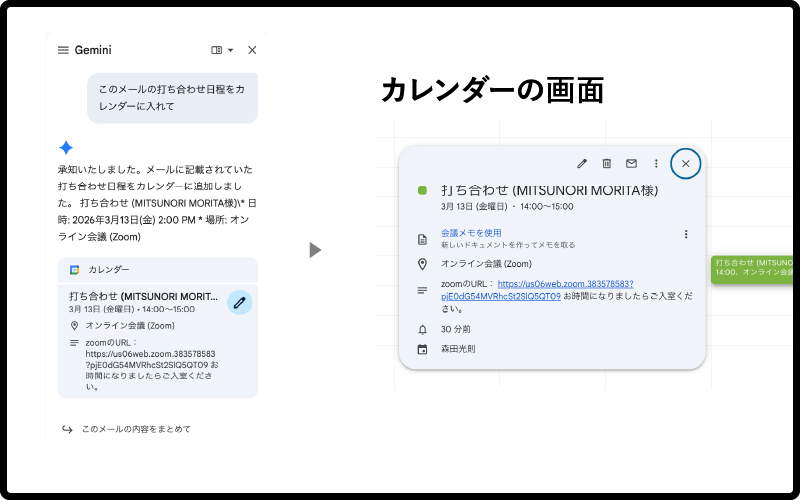Open more options beside the meeting notes row
The height and width of the screenshot is (500, 800).
686,234
